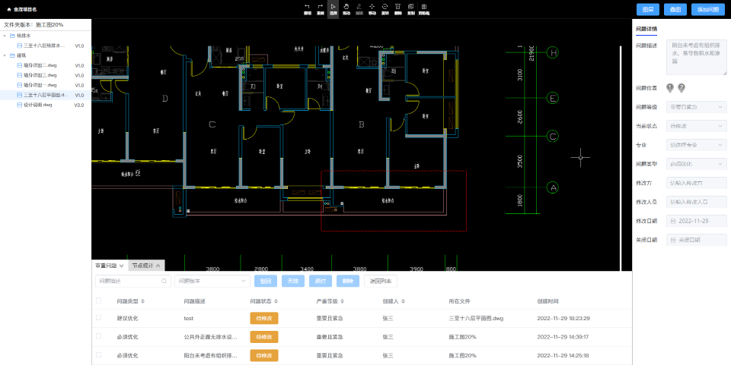Open the 问题版本 dropdown filter
The height and width of the screenshot is (365, 731).
coord(212,281)
